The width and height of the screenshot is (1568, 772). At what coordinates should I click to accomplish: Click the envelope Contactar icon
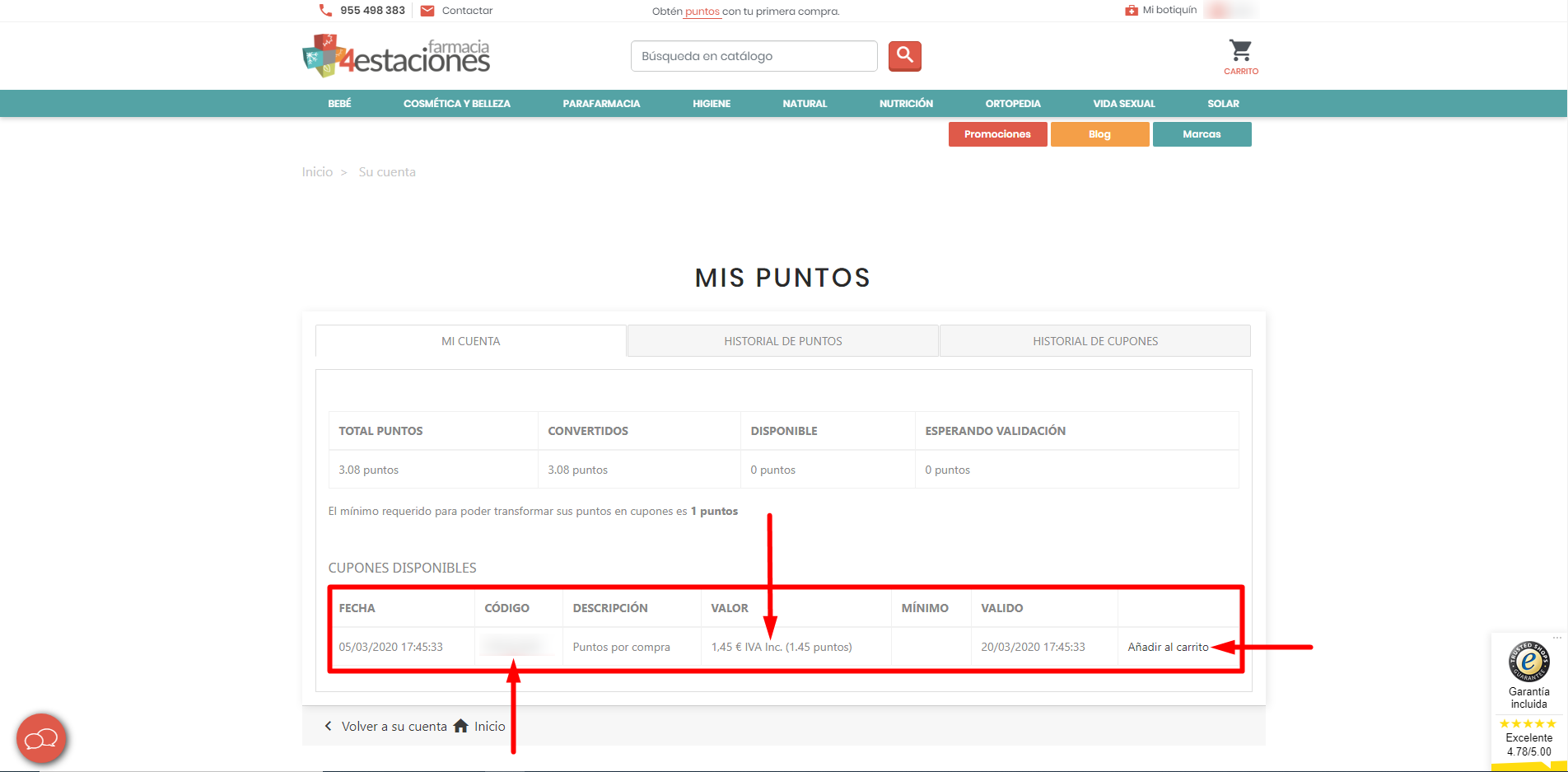tap(427, 11)
